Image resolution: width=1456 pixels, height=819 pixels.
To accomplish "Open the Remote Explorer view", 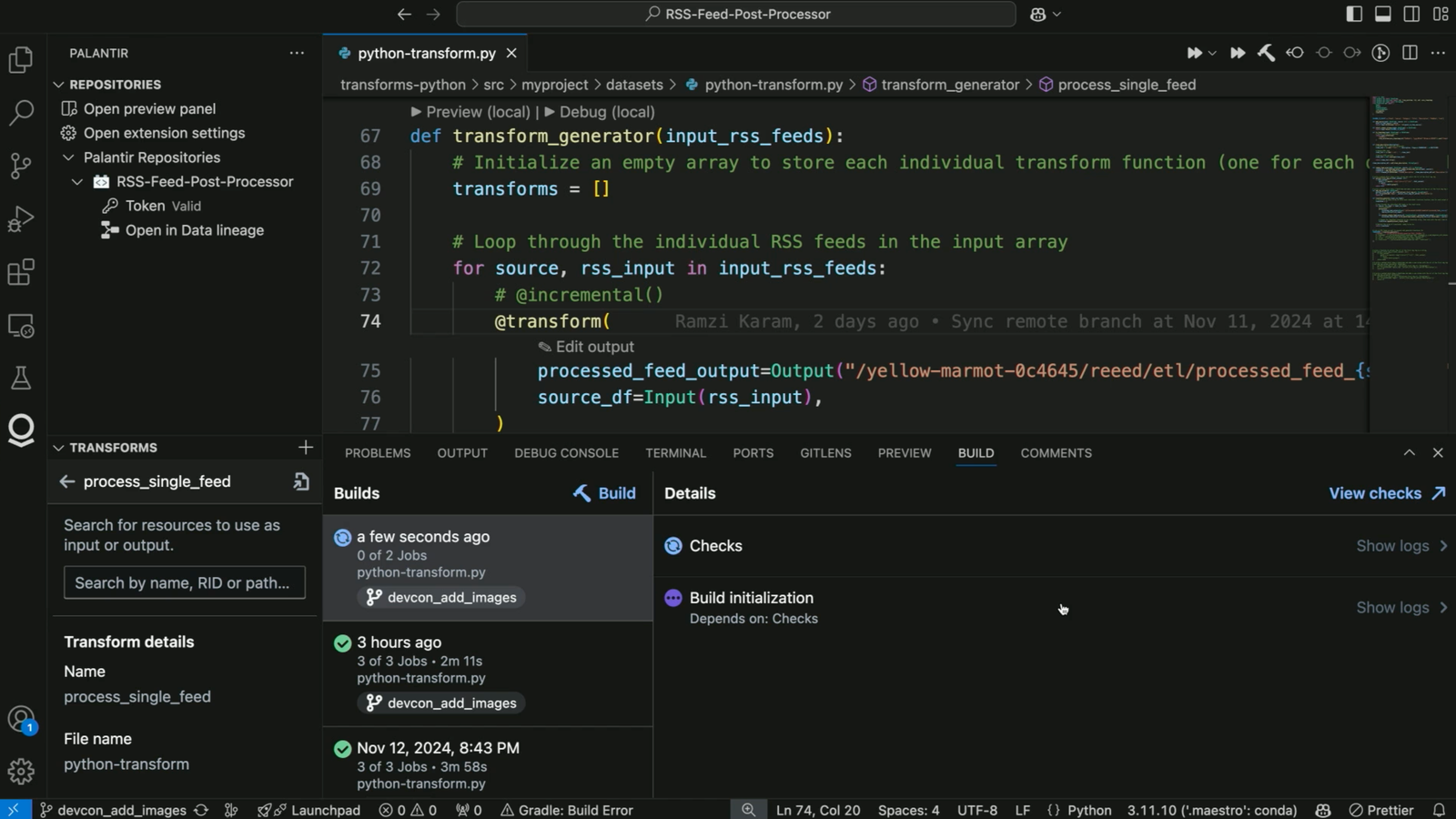I will click(20, 326).
